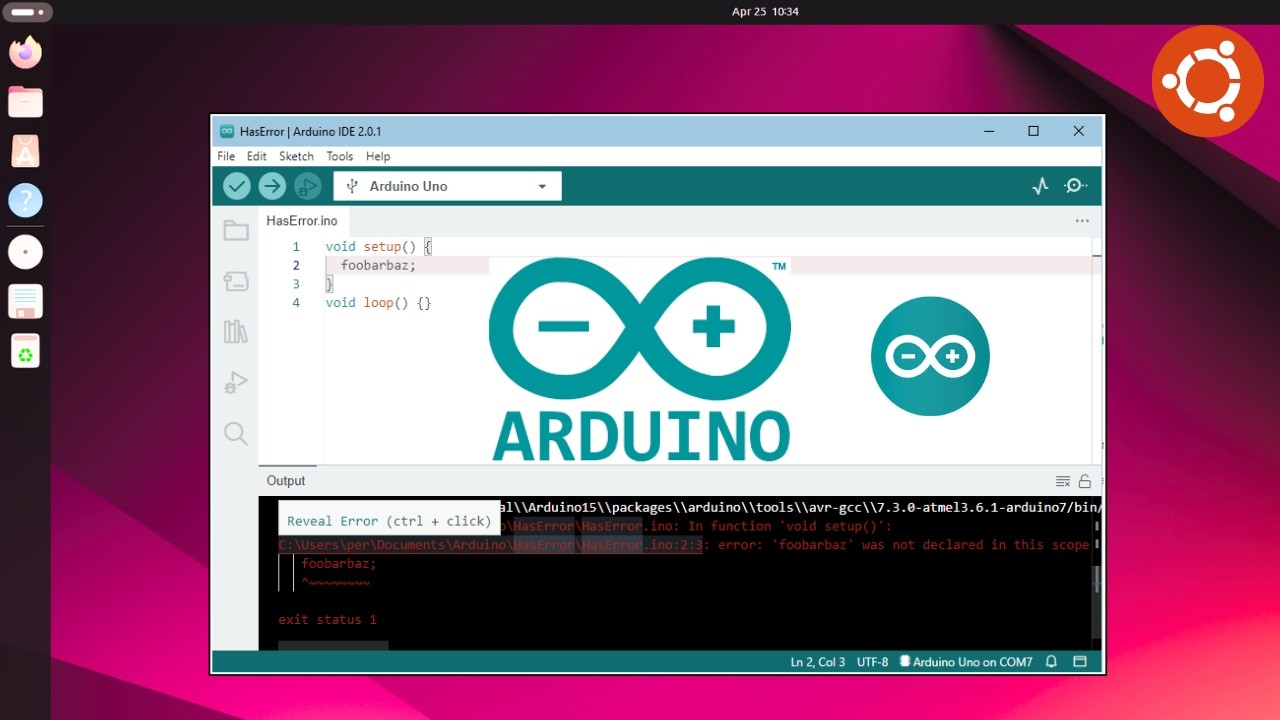Click error path HasError.ino:2:3 link
The width and height of the screenshot is (1280, 720).
pyautogui.click(x=490, y=545)
